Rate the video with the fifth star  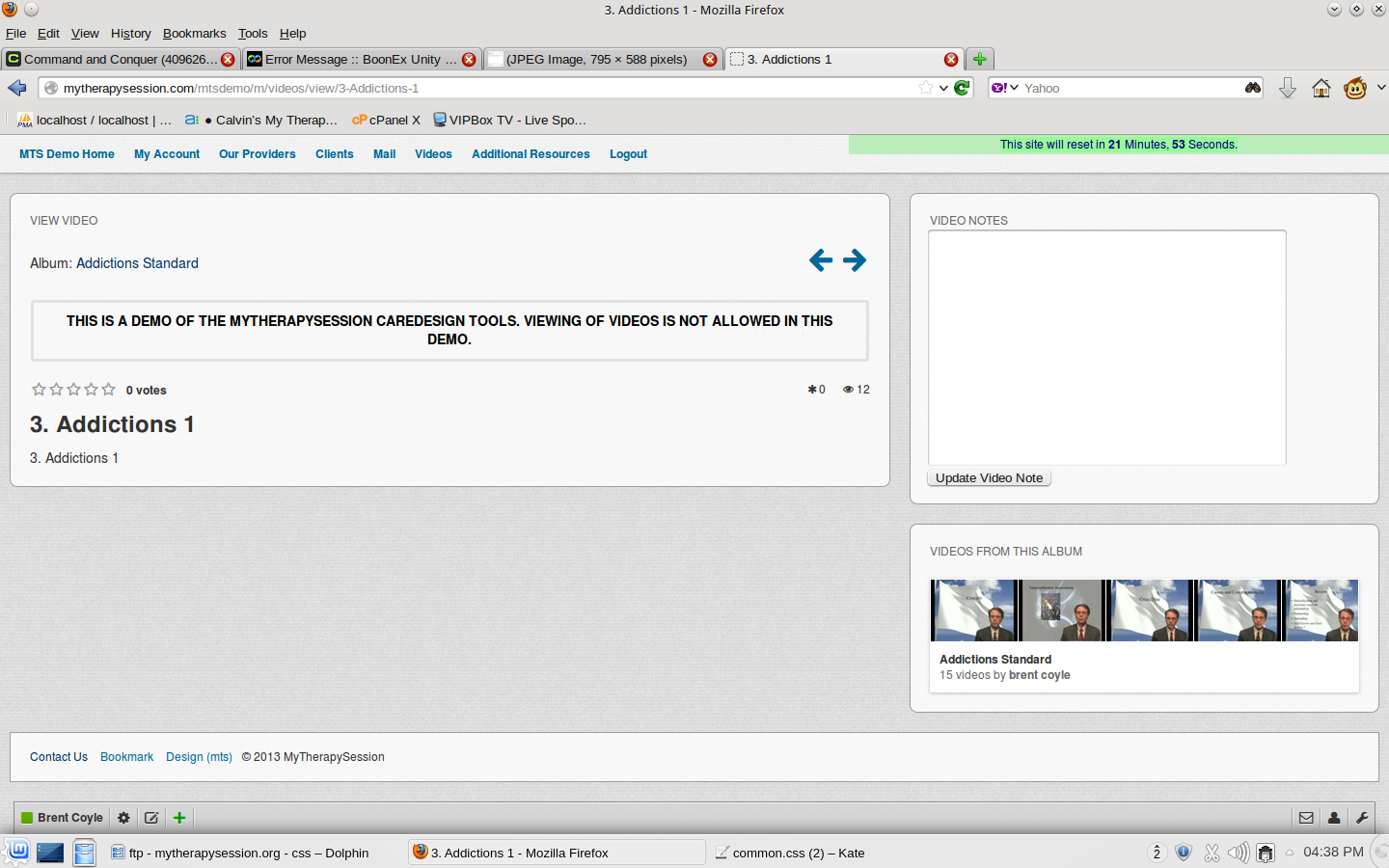click(x=109, y=390)
